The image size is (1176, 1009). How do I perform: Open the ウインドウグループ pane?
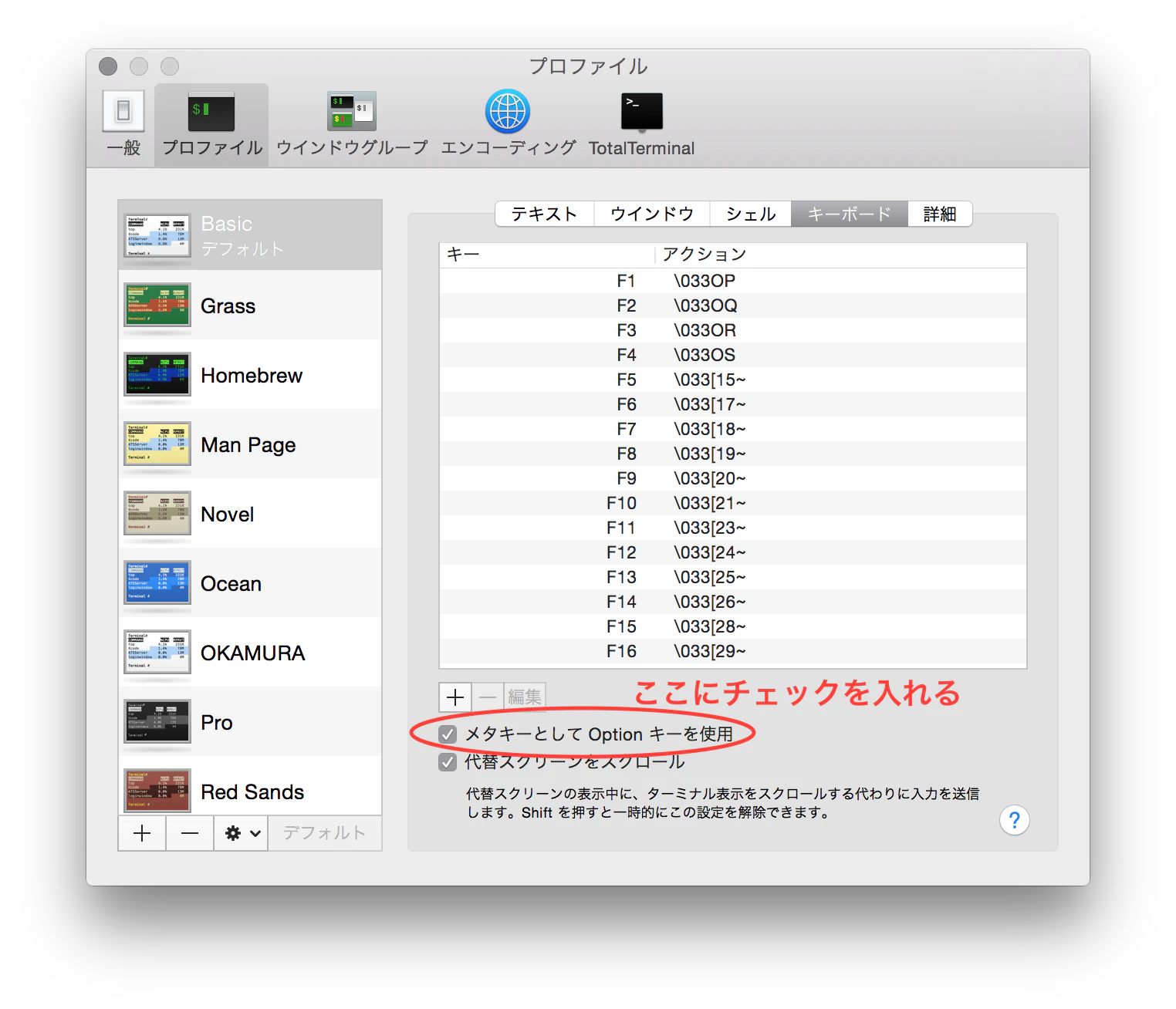point(352,123)
